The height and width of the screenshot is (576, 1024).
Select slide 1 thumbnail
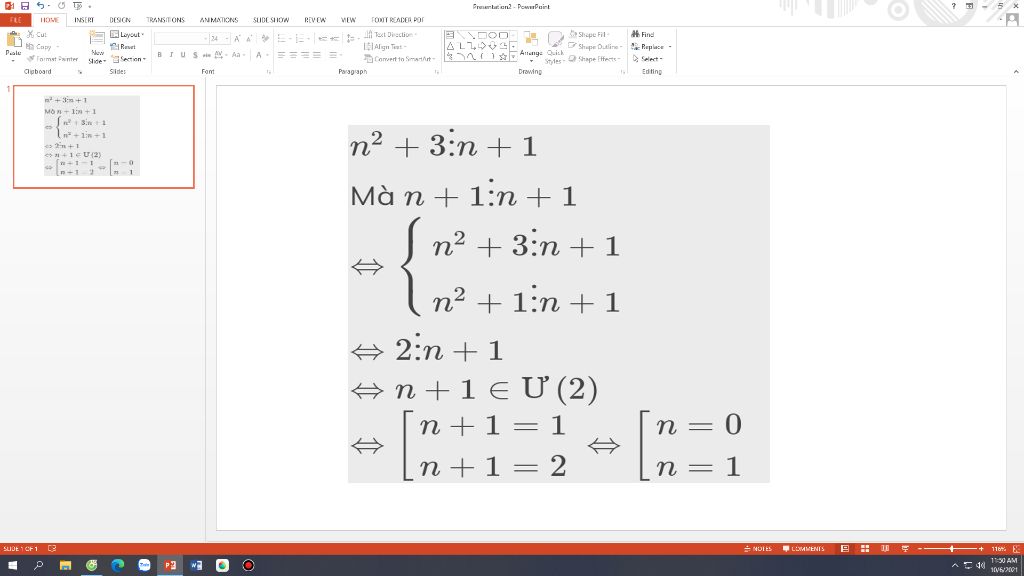[104, 136]
